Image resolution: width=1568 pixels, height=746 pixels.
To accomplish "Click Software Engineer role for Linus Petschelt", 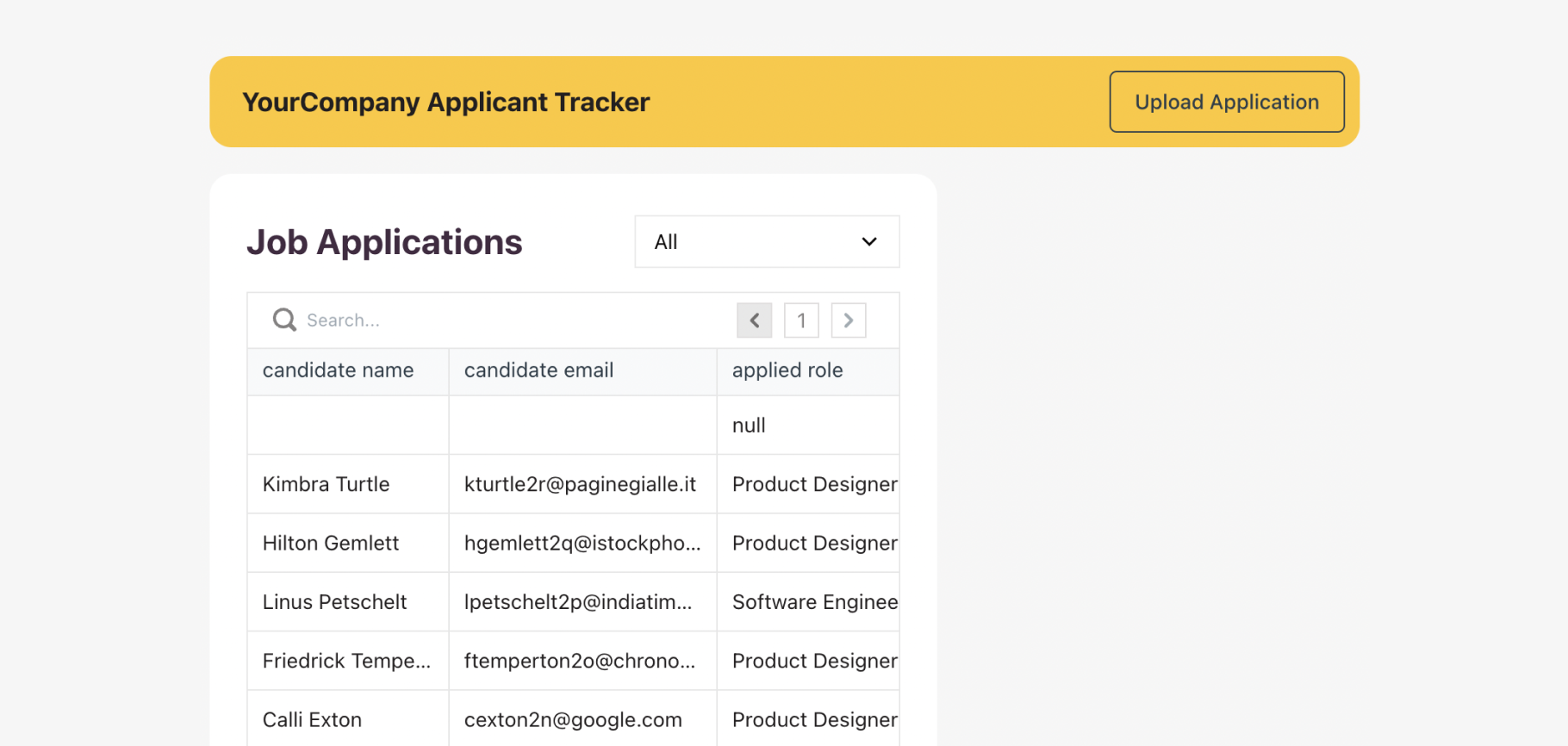I will coord(808,602).
